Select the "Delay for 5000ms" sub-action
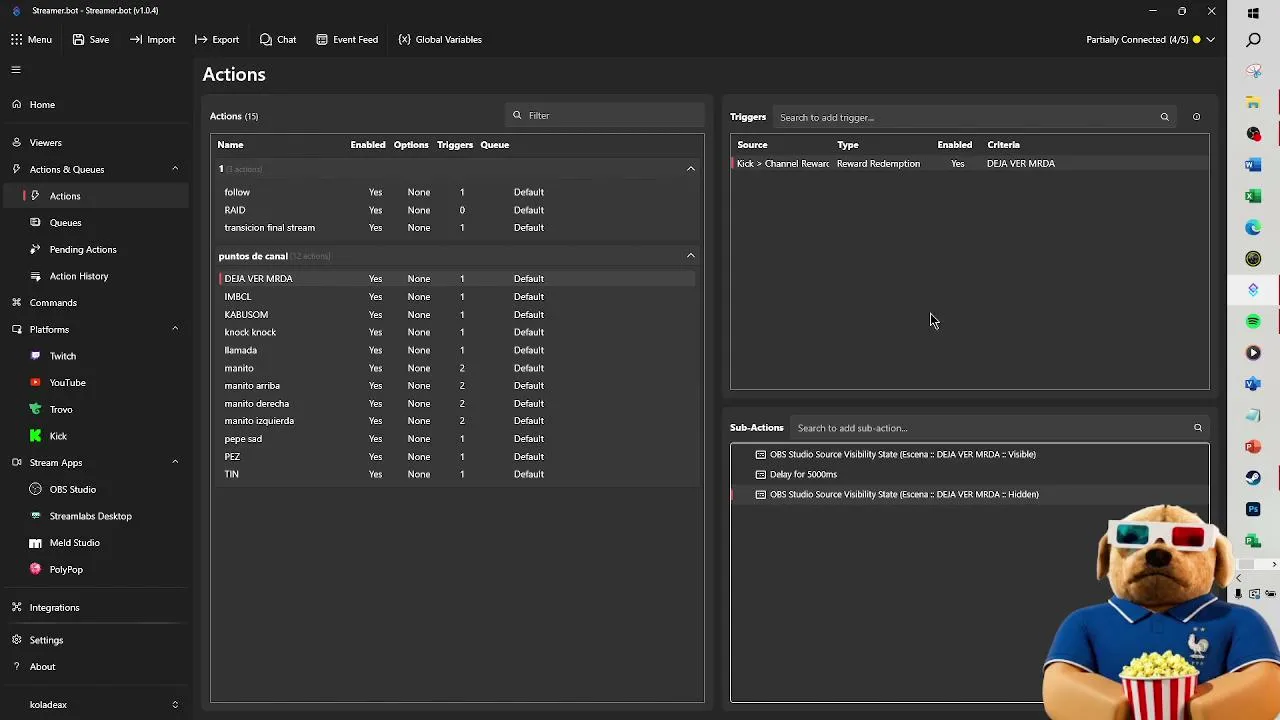The width and height of the screenshot is (1280, 720). pyautogui.click(x=969, y=474)
